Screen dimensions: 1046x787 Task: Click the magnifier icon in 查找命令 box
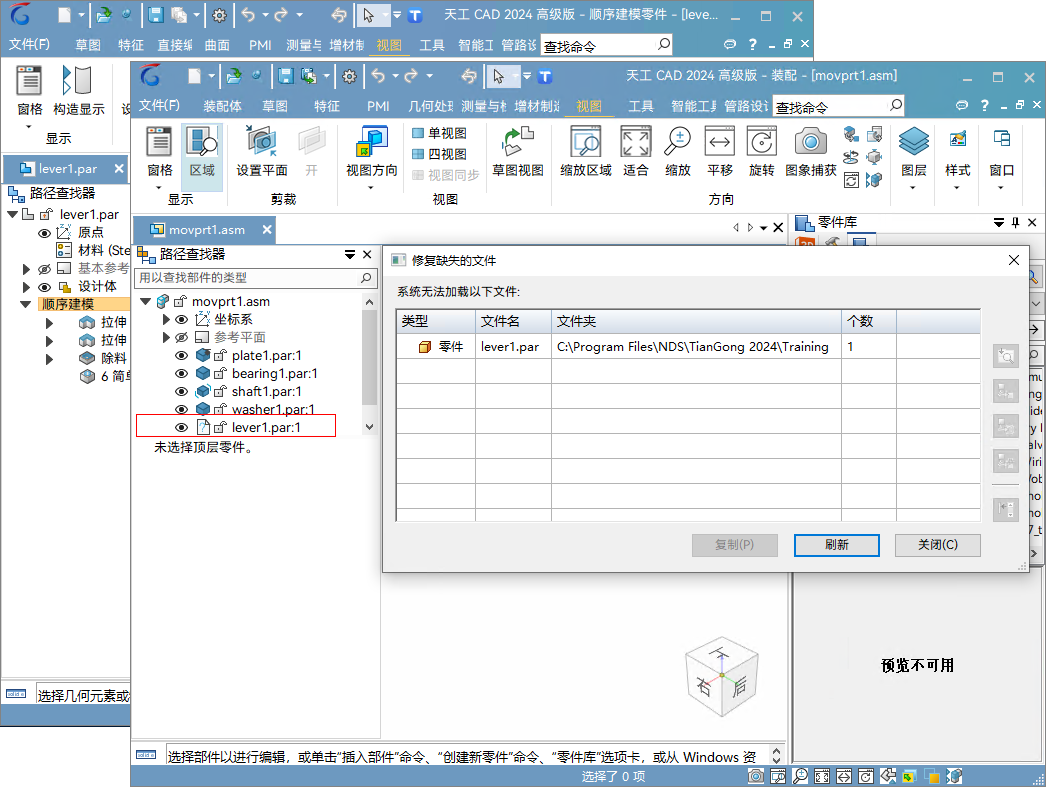point(896,105)
